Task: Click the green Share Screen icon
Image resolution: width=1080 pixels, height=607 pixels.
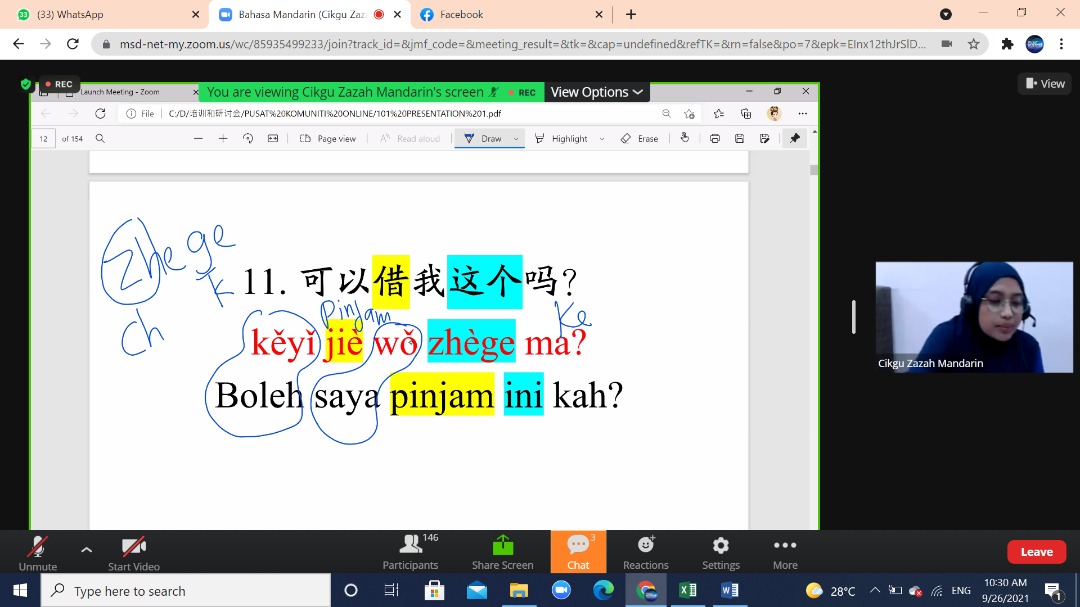Action: [502, 546]
